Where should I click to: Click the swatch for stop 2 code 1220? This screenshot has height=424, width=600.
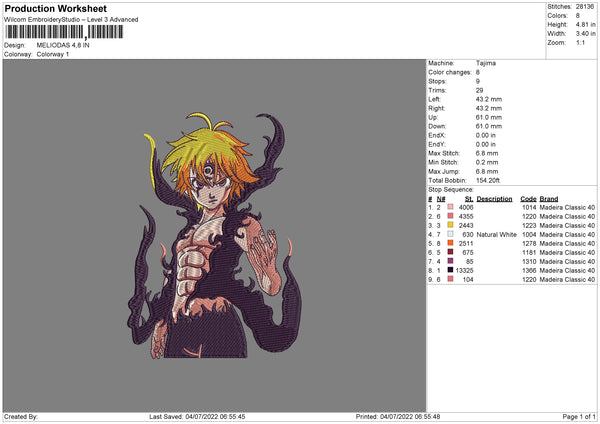pyautogui.click(x=450, y=216)
